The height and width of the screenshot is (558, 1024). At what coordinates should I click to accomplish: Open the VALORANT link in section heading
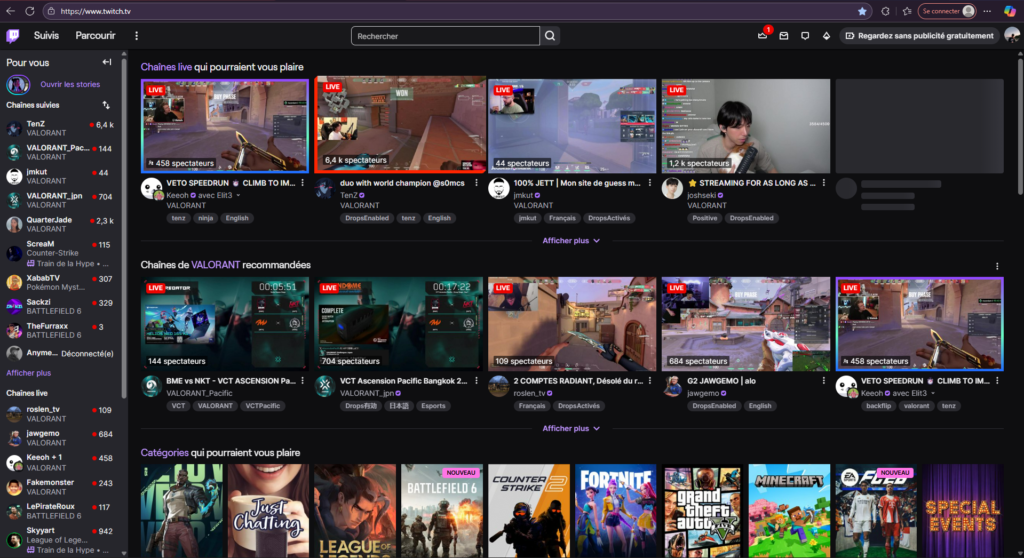click(216, 265)
